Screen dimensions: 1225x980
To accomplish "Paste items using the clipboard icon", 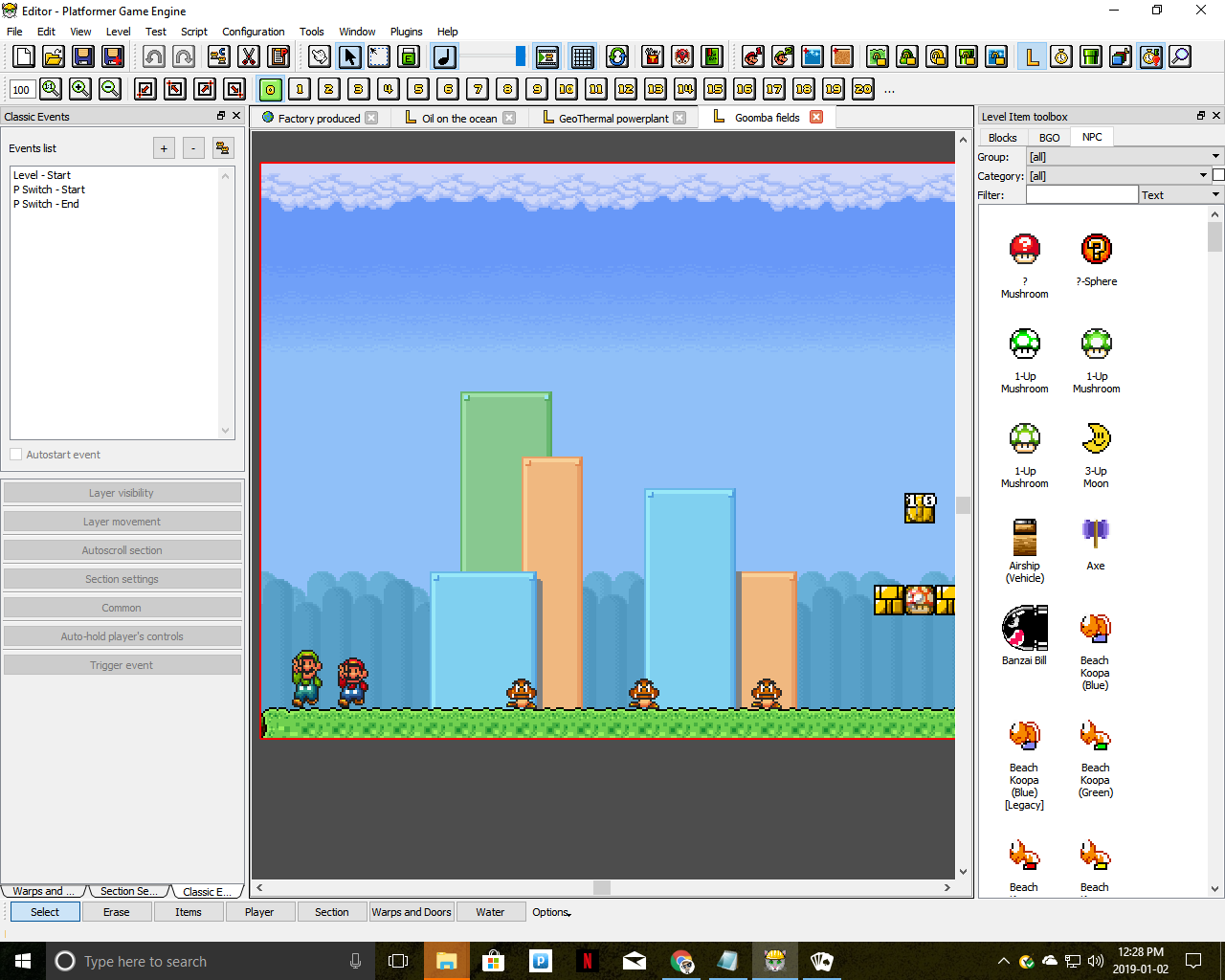I will tap(278, 56).
